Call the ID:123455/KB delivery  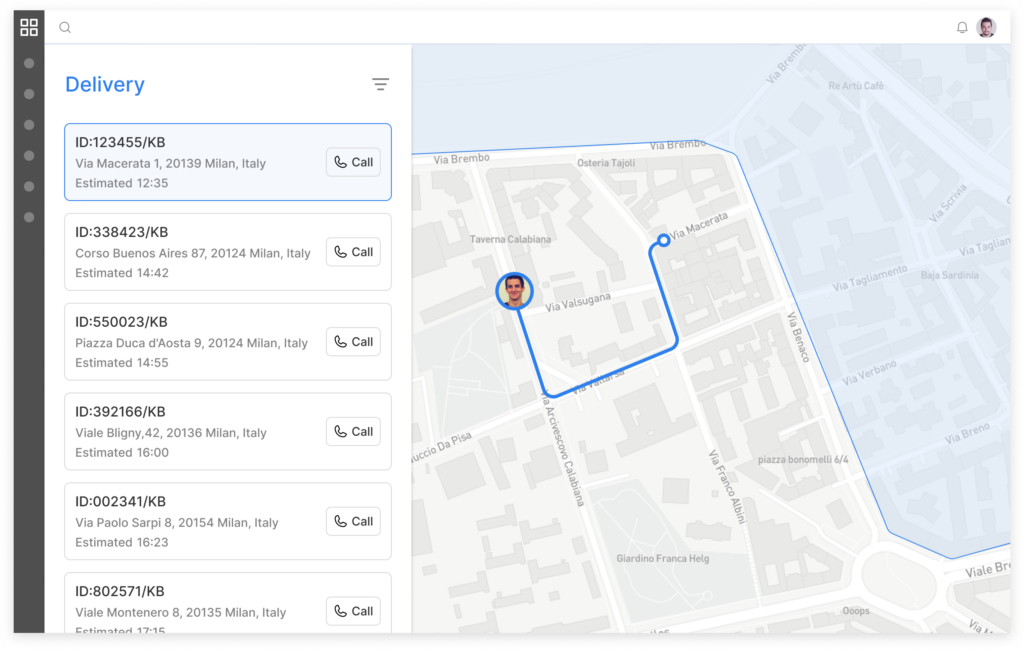point(353,162)
